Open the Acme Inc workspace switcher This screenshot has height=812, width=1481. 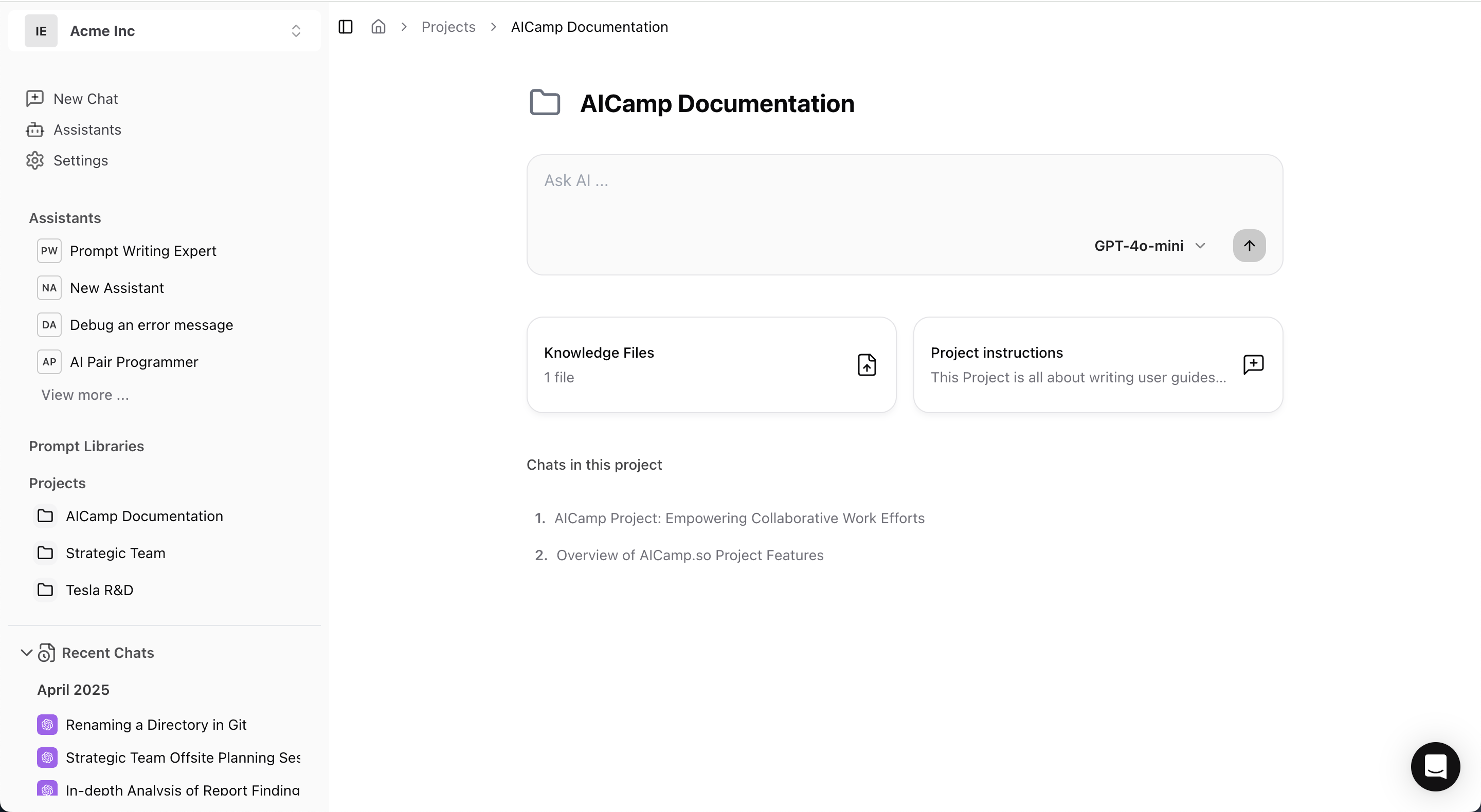point(165,30)
